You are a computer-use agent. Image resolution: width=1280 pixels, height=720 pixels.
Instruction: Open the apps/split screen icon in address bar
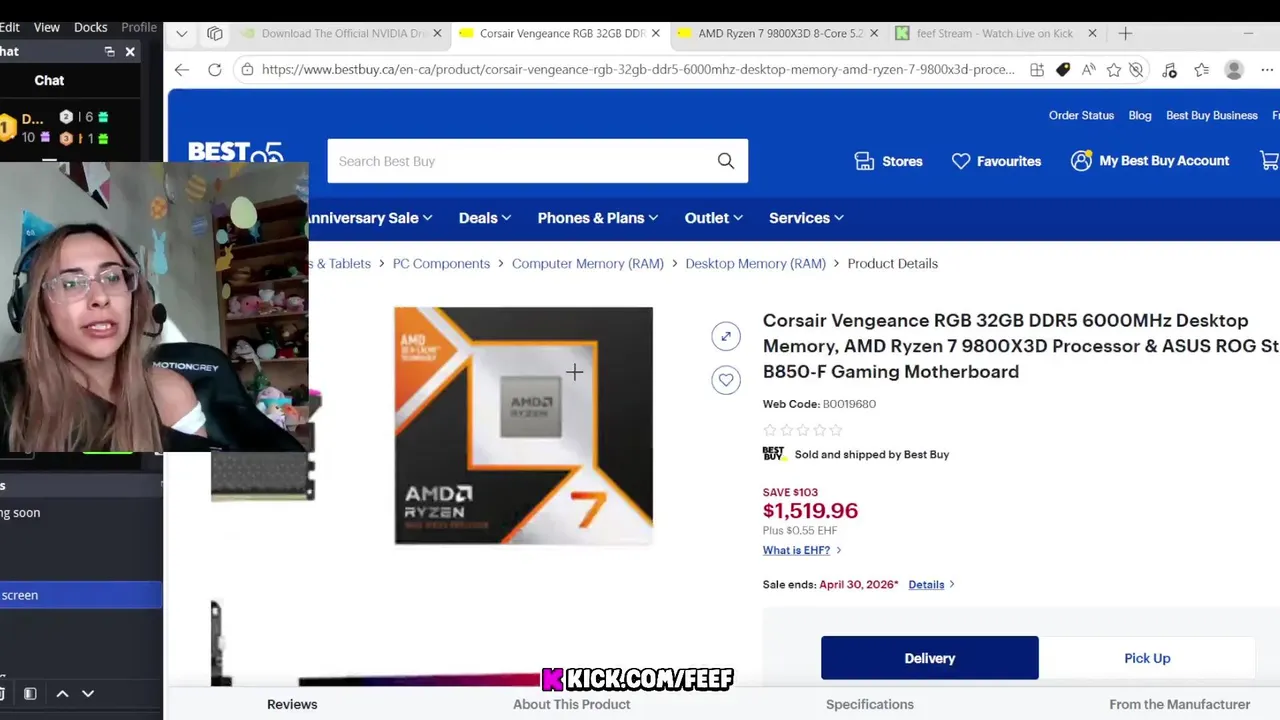tap(1037, 69)
